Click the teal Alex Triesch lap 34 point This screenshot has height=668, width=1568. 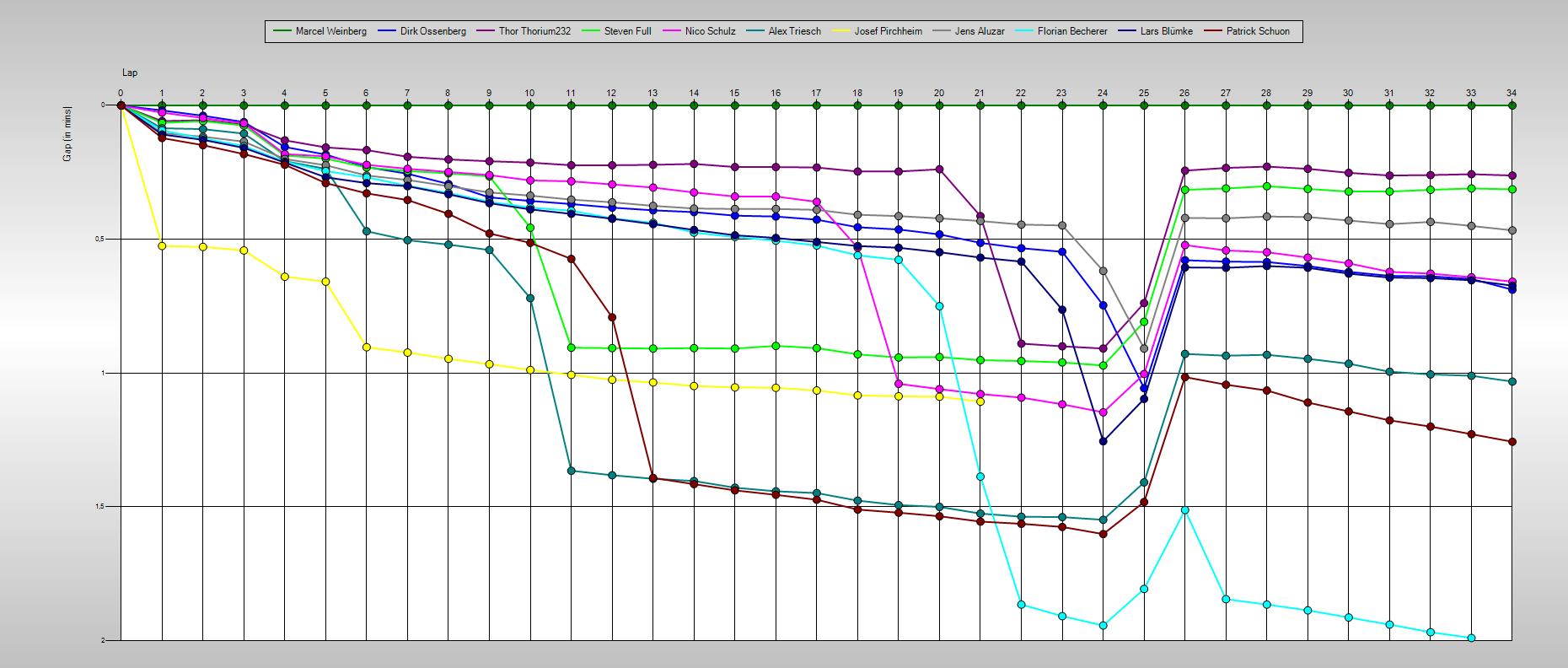point(1512,381)
